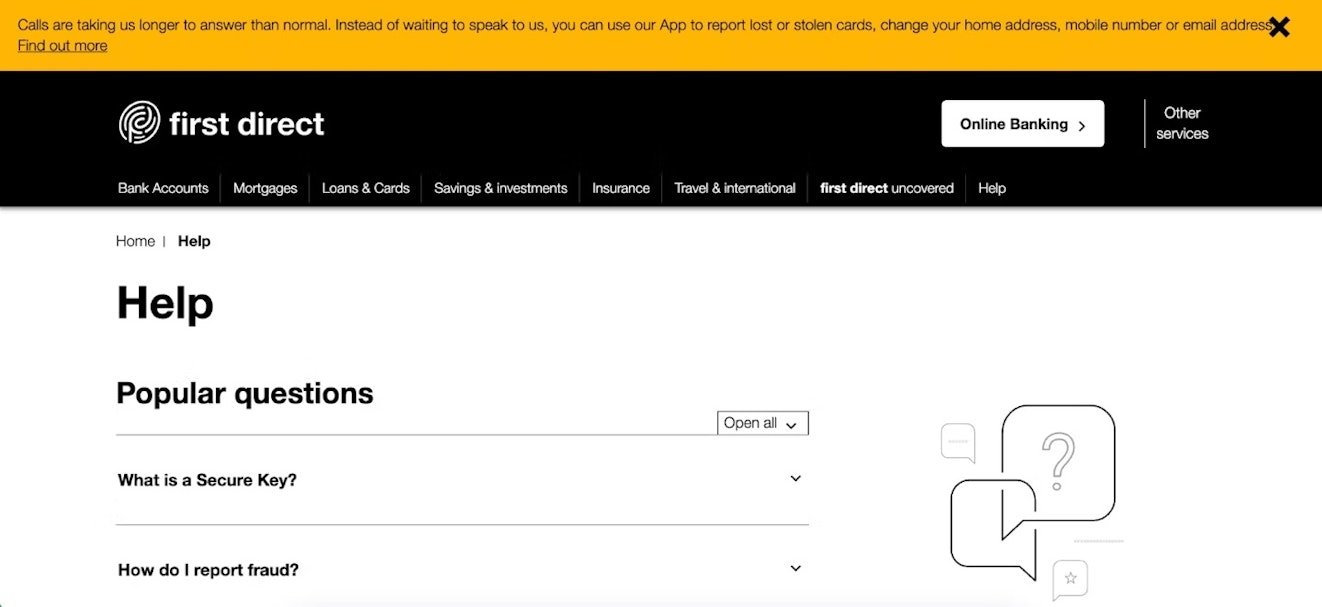The height and width of the screenshot is (607, 1322).
Task: Expand the 'How do I report fraud?' question
Action: [795, 569]
